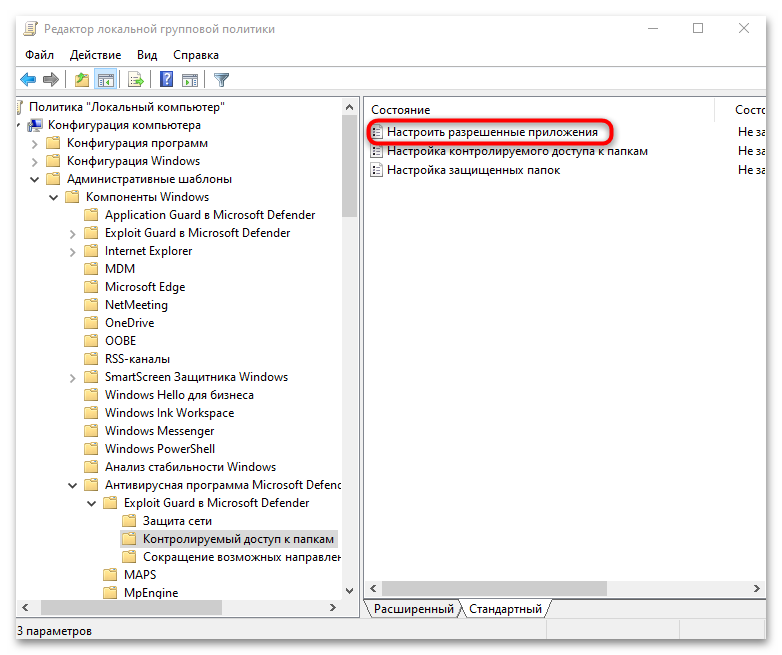
Task: Click the policy icon beside Настройка защищенных папок
Action: (377, 170)
